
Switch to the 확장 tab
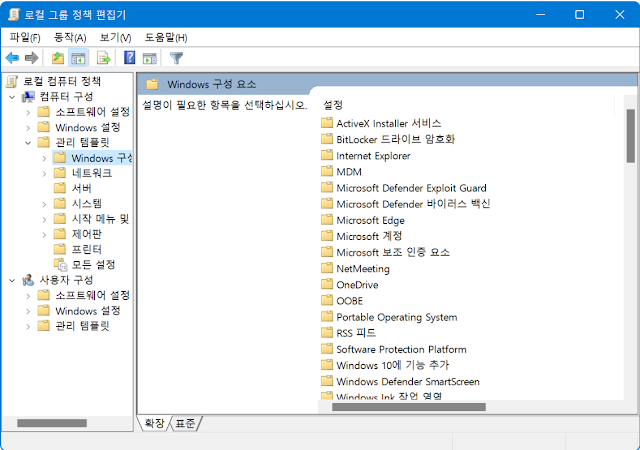pos(154,423)
